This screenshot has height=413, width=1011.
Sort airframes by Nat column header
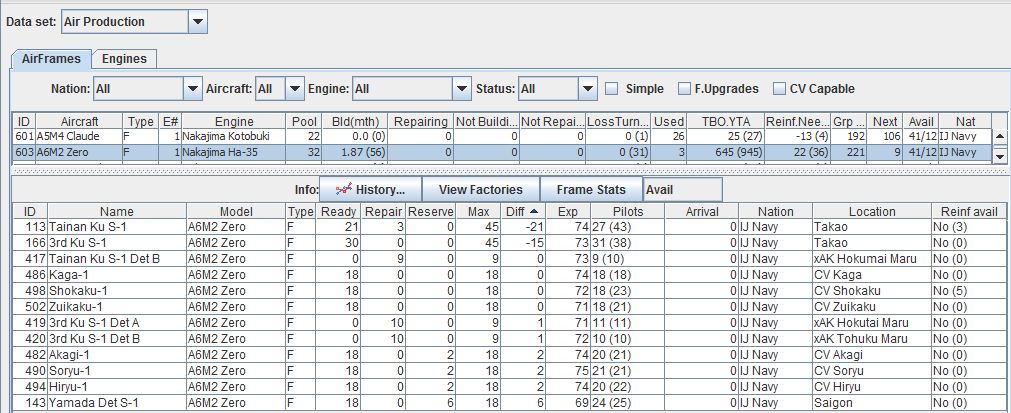[965, 121]
